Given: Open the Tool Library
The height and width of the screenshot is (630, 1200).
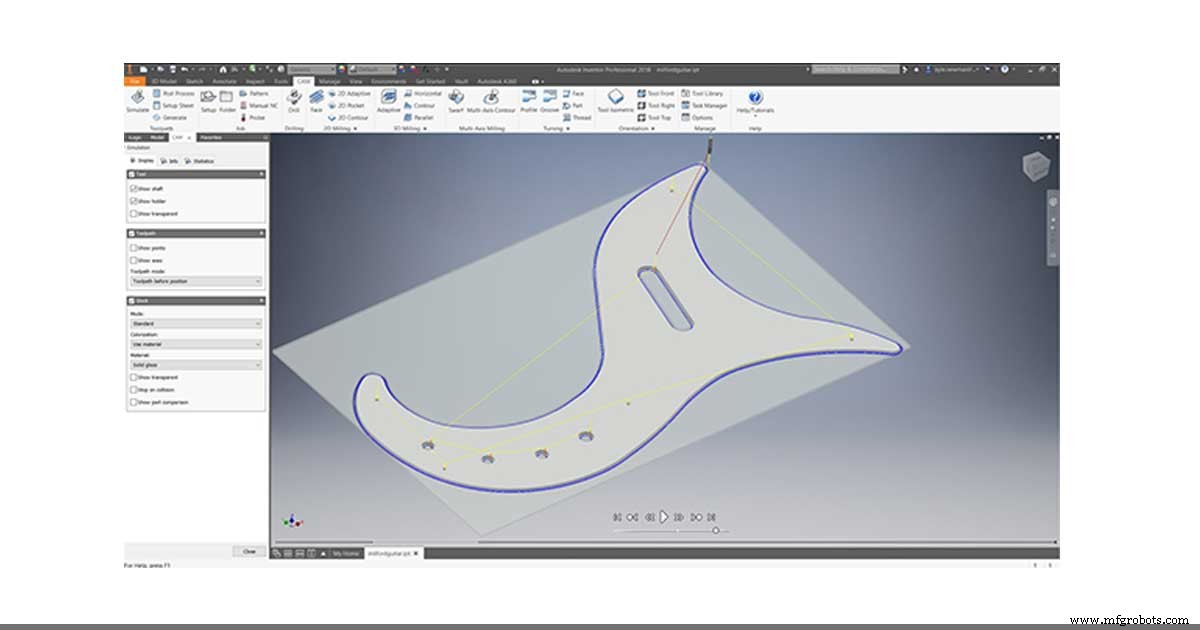Looking at the screenshot, I should pyautogui.click(x=703, y=91).
